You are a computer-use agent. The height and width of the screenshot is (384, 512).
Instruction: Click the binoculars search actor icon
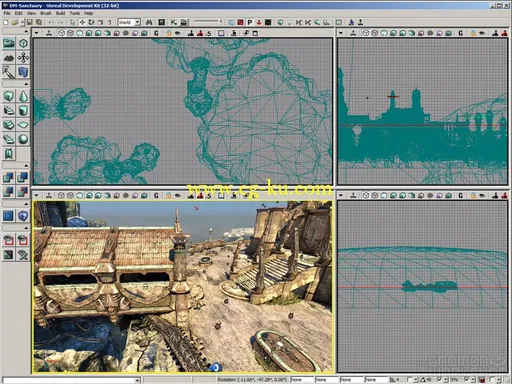point(149,22)
